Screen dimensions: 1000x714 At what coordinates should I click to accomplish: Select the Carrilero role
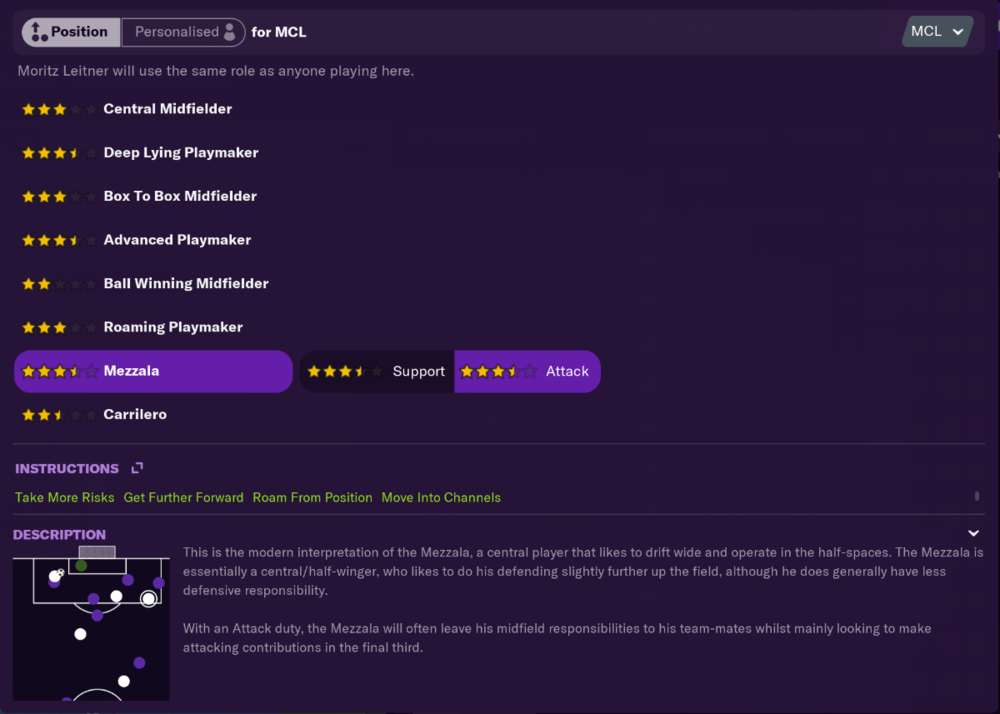(135, 414)
